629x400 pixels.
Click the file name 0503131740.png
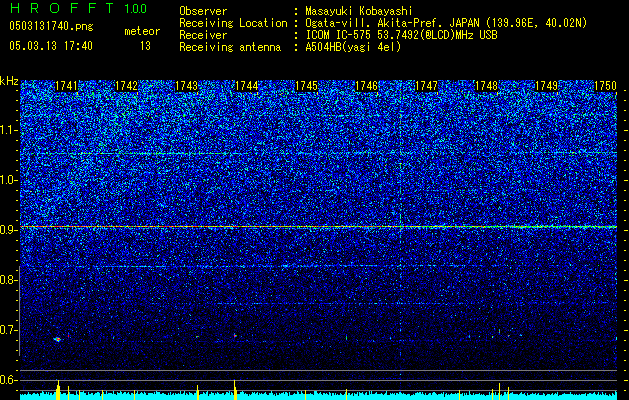(51, 26)
